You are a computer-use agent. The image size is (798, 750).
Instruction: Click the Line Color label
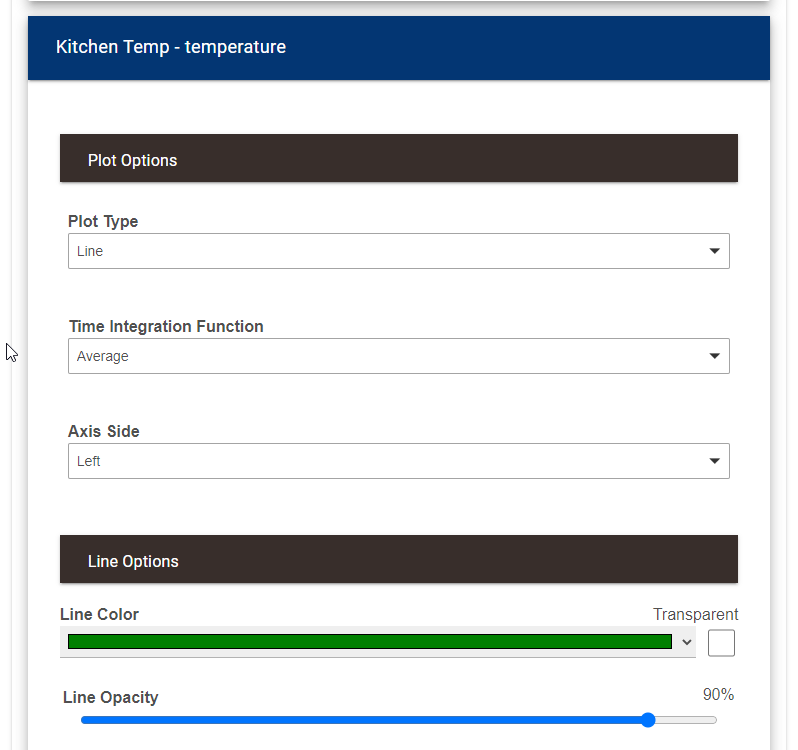pyautogui.click(x=99, y=614)
